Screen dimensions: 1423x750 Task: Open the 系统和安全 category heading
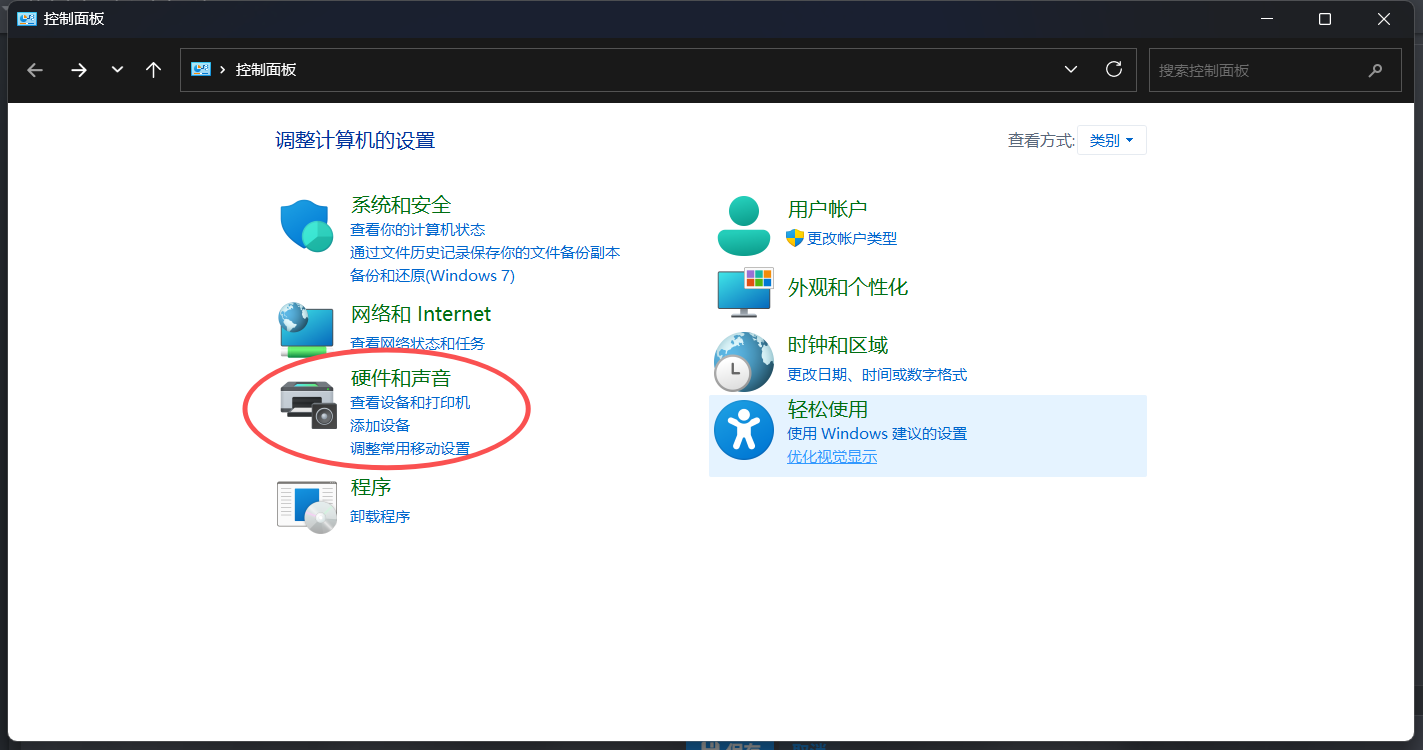click(x=400, y=205)
